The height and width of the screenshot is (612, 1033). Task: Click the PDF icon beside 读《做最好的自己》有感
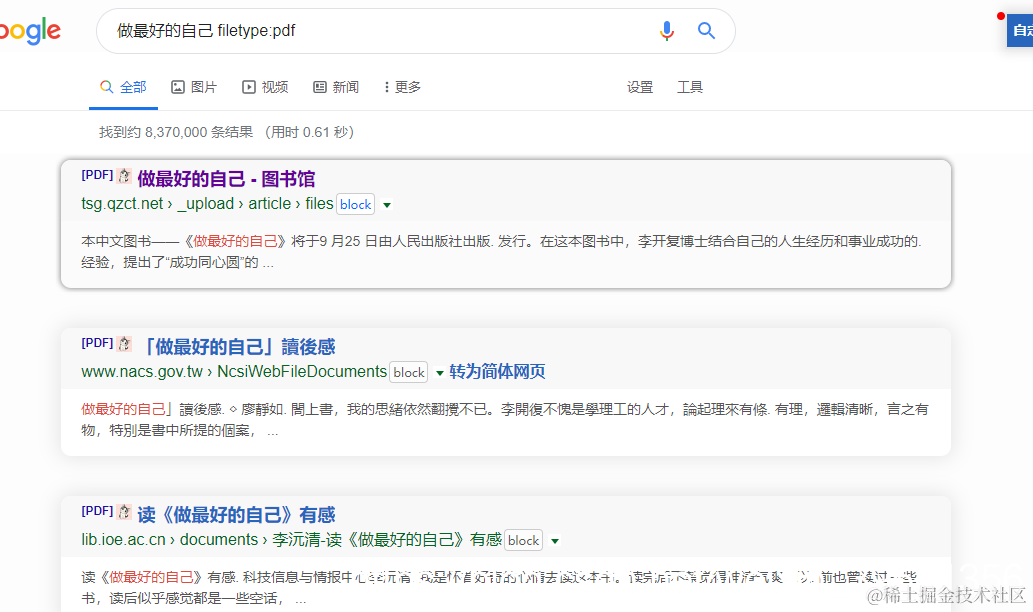(x=123, y=512)
